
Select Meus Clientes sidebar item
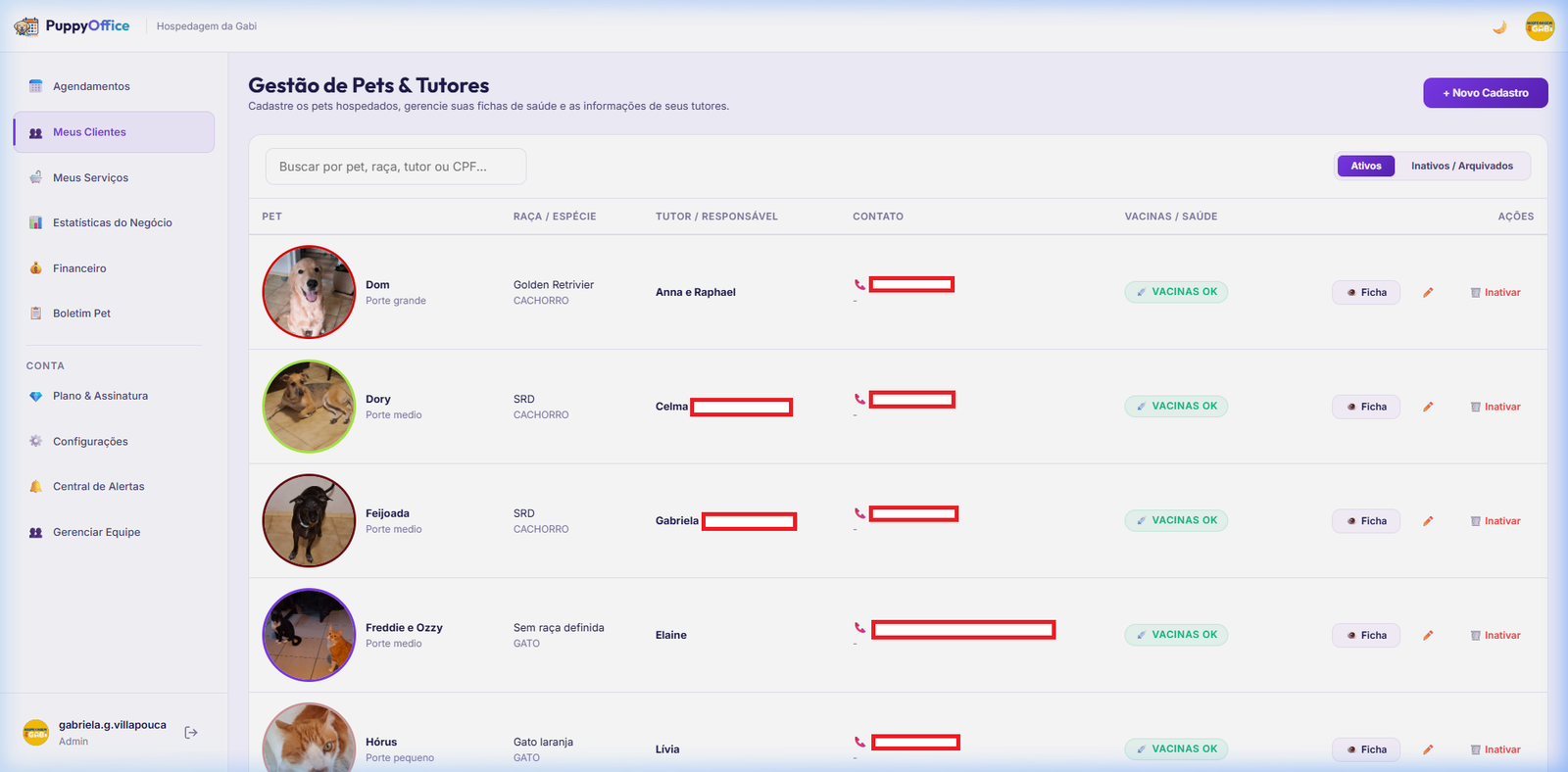(114, 132)
